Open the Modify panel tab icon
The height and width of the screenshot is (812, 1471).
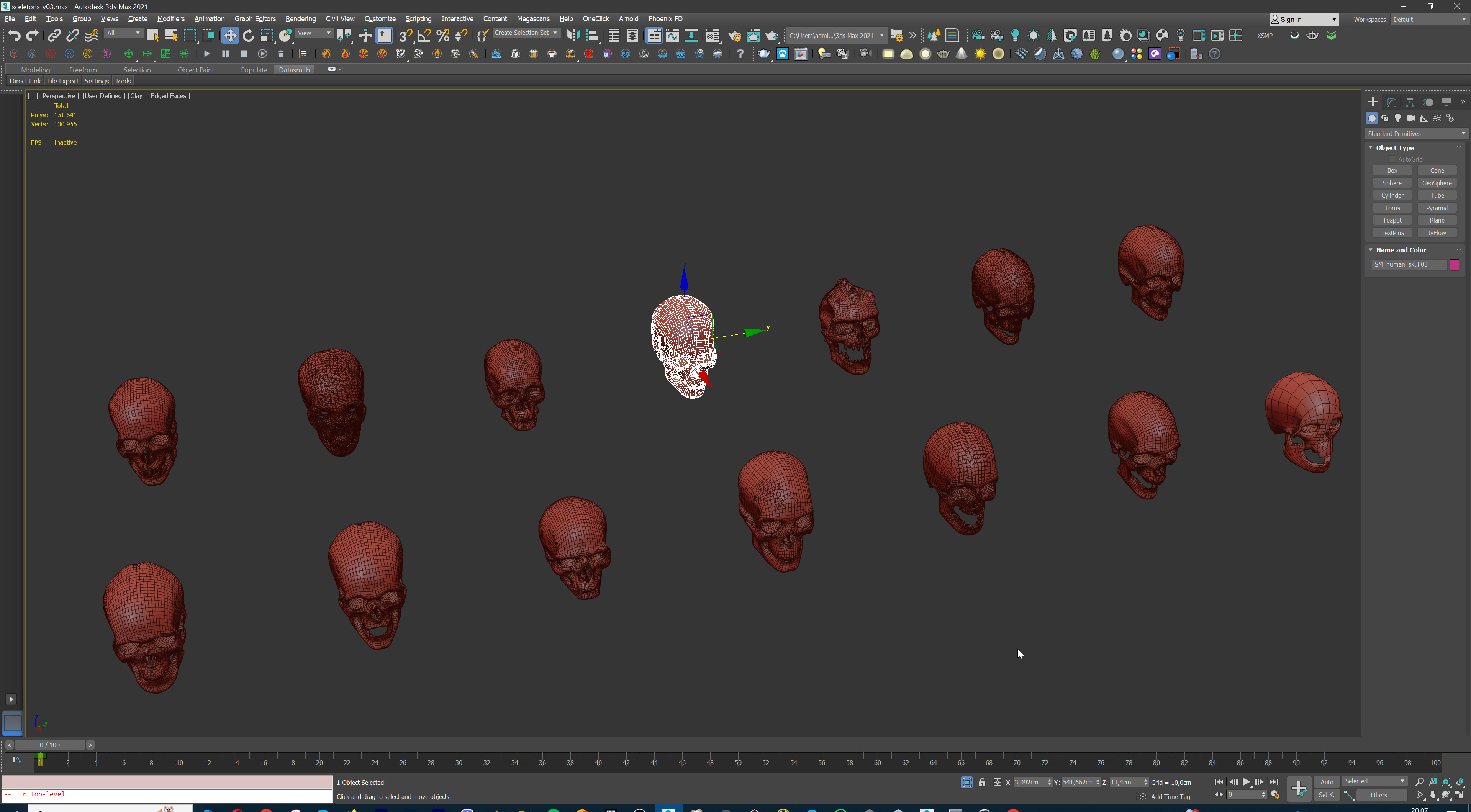pos(1391,102)
